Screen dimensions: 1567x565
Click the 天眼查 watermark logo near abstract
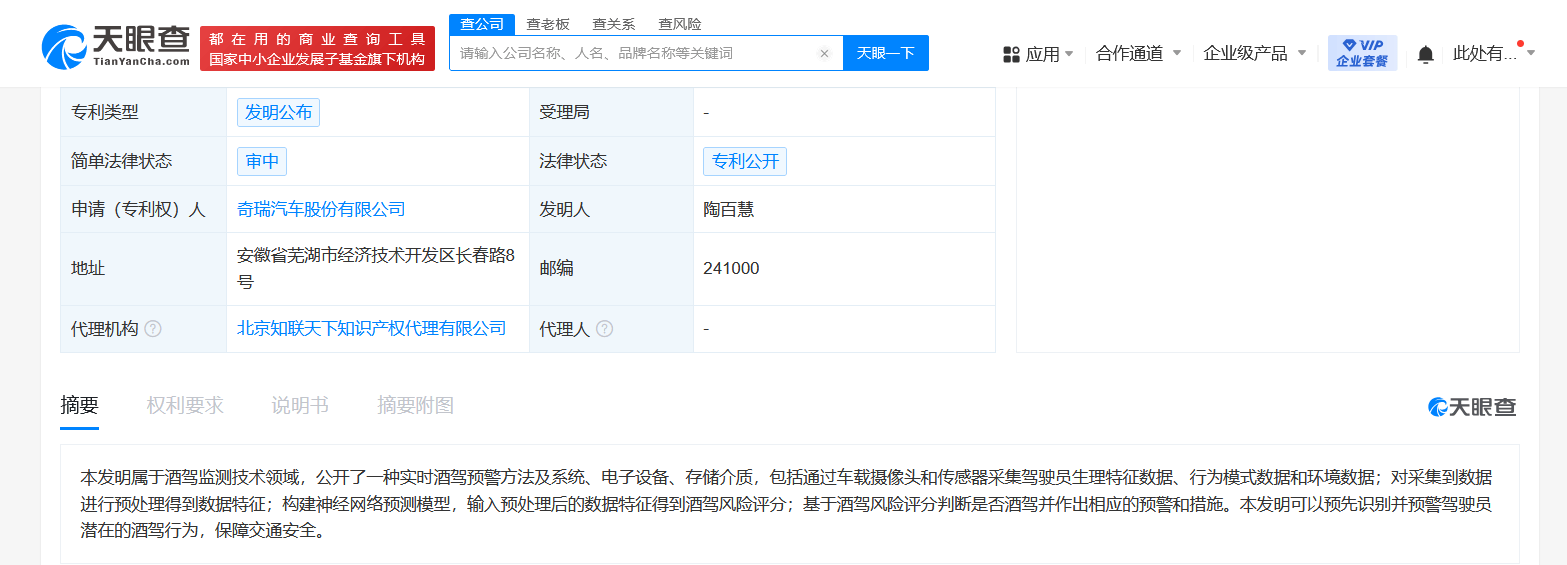tap(1472, 407)
